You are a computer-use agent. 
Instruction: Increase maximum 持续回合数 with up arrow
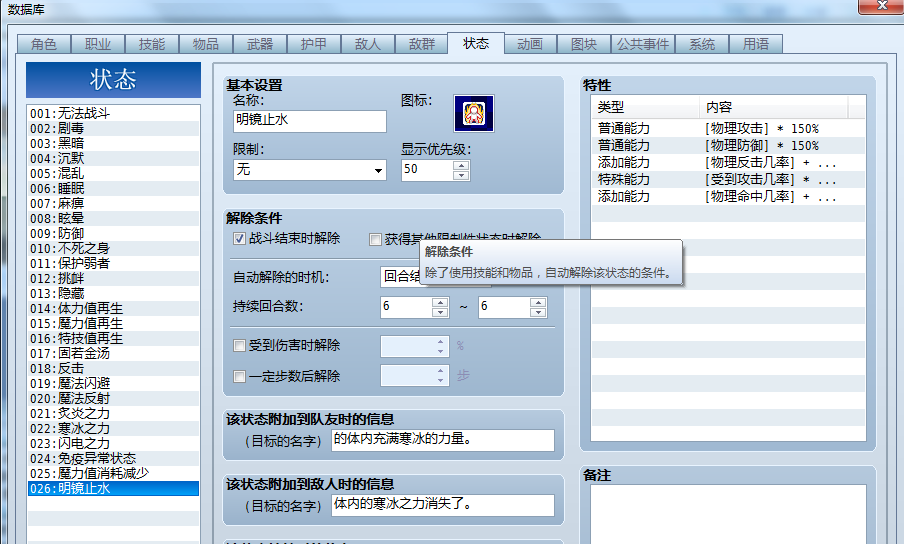click(x=537, y=303)
